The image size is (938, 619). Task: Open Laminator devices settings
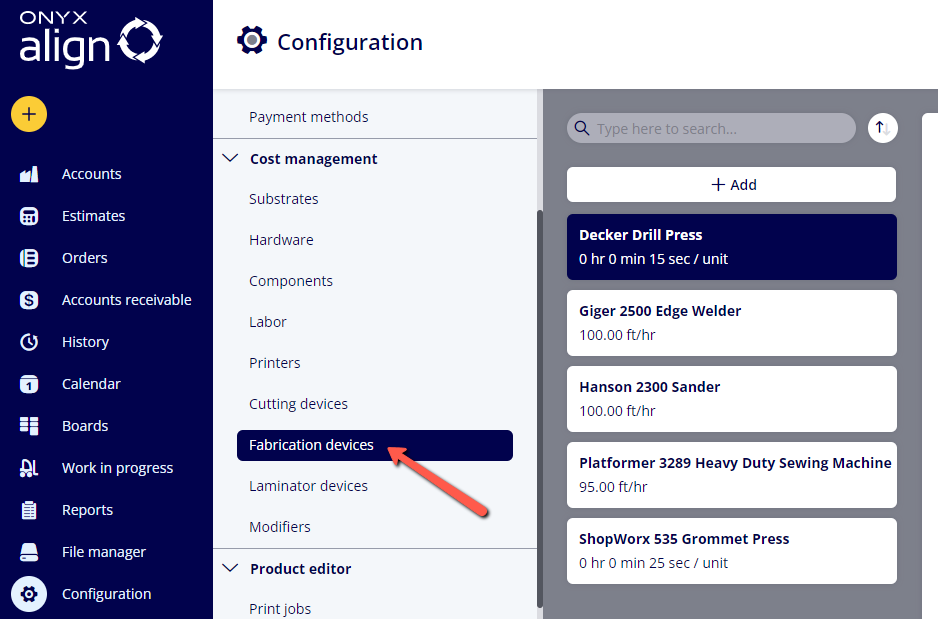pyautogui.click(x=308, y=486)
